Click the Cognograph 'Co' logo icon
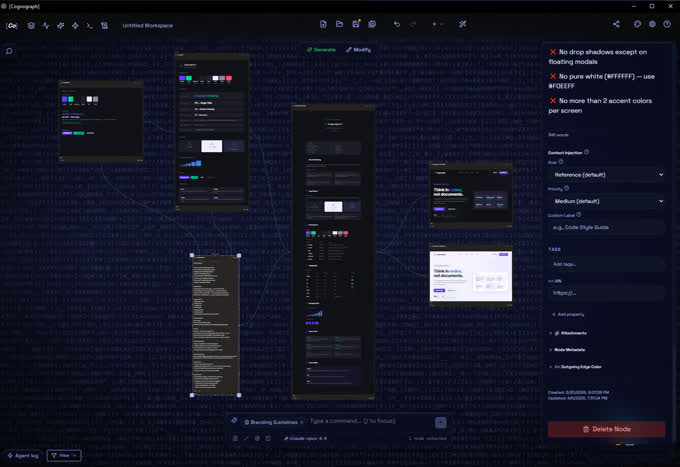Screen dimensions: 680x467 12,26
